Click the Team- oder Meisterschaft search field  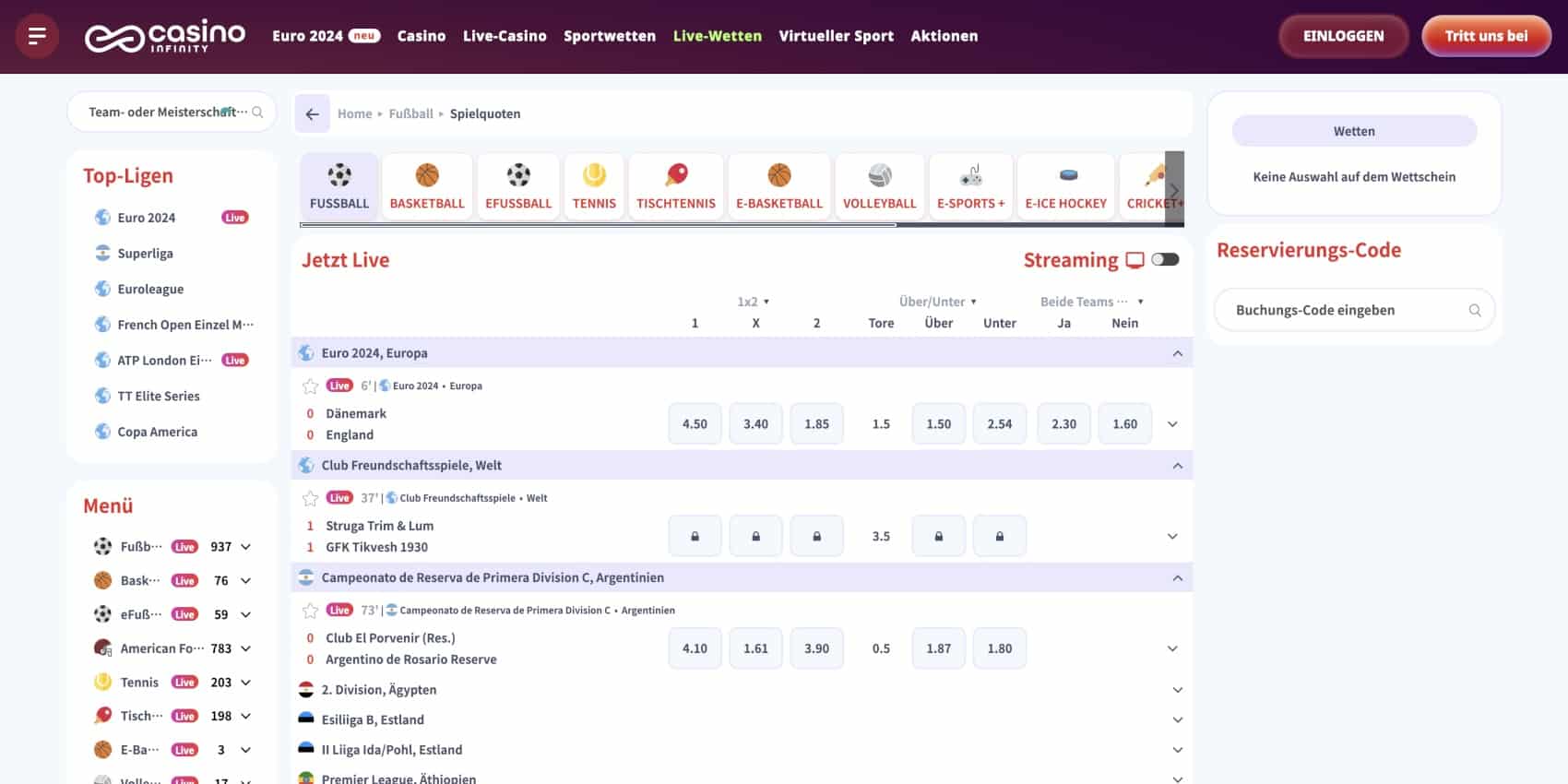click(x=172, y=113)
